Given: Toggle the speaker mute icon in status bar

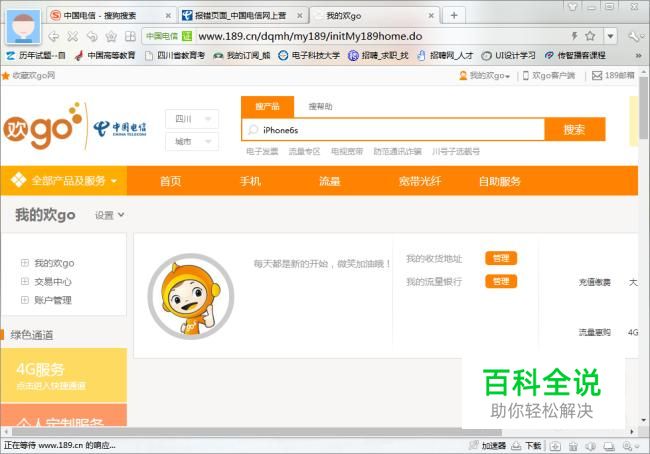Looking at the screenshot, I should 591,446.
